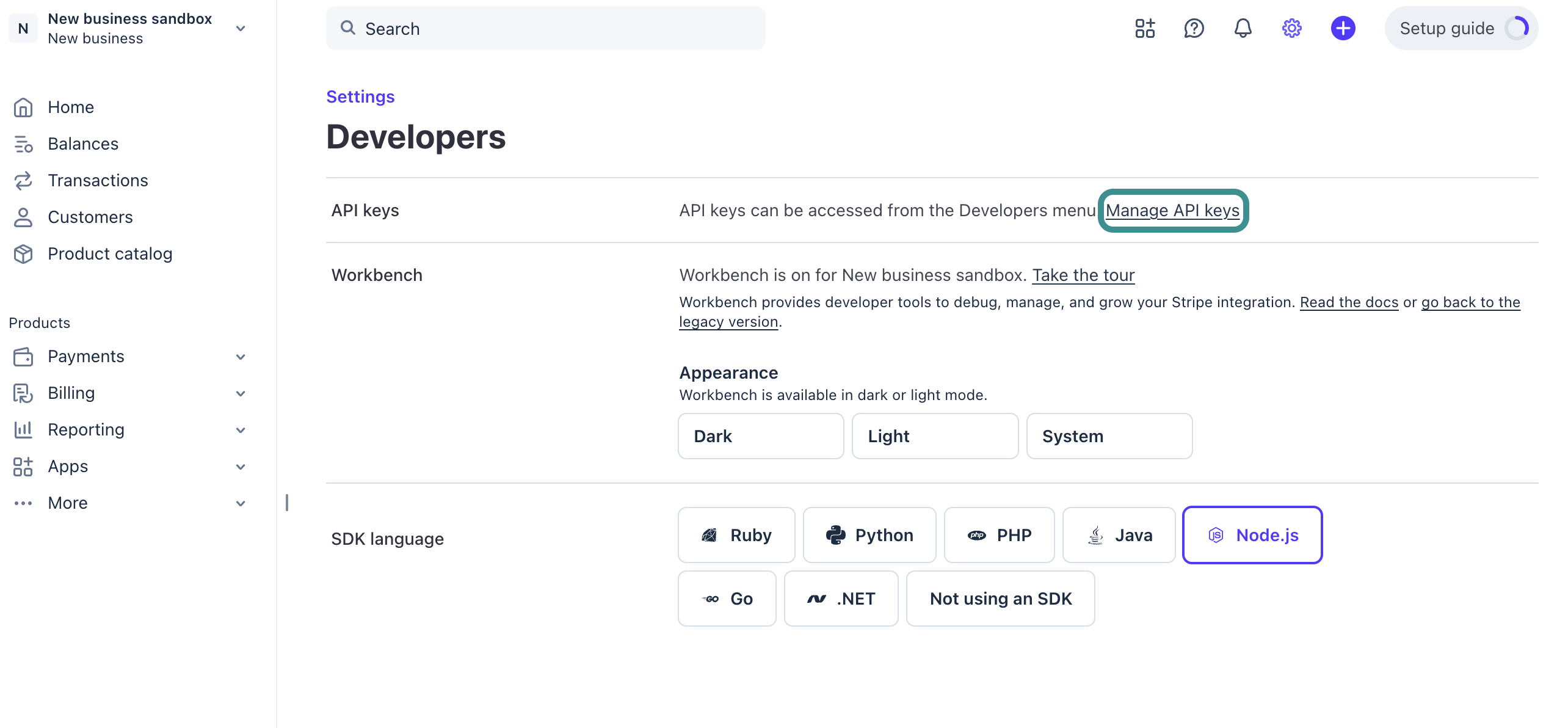Click the N account avatar
Image resolution: width=1568 pixels, height=728 pixels.
23,28
